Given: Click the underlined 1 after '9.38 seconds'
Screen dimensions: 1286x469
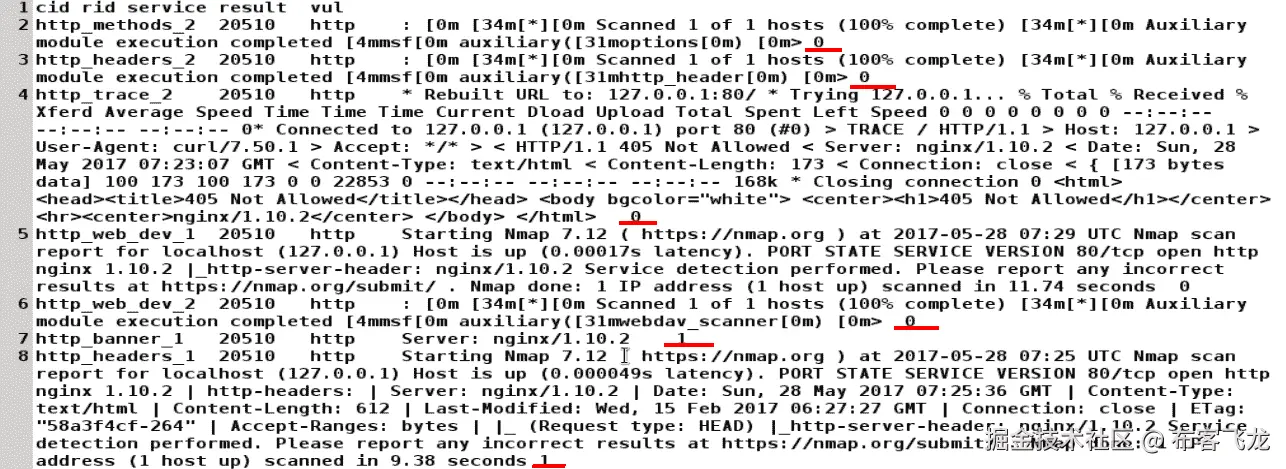Looking at the screenshot, I should pos(543,461).
